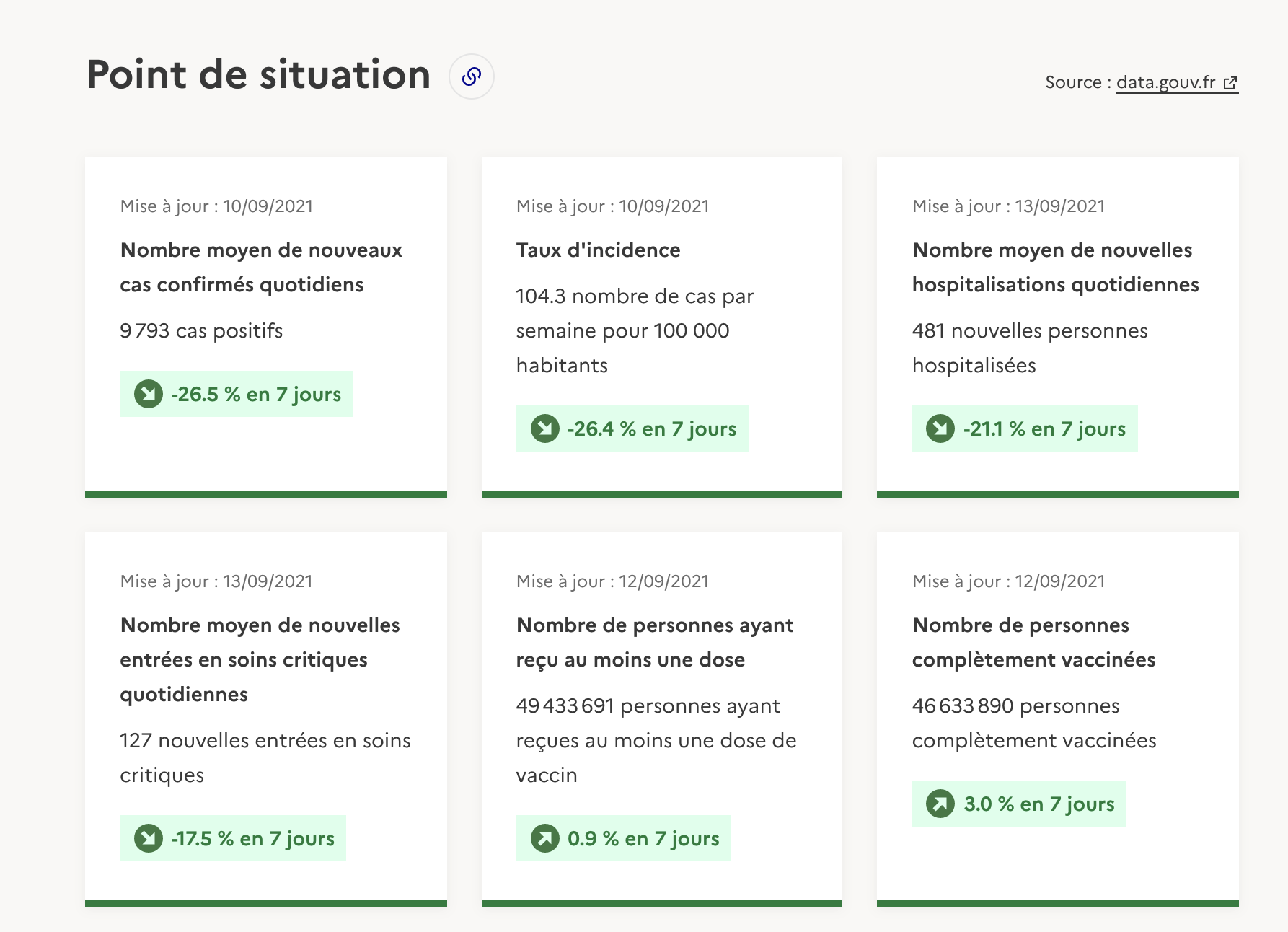
Task: Select the -26.5 % en 7 jours badge
Action: coord(237,394)
